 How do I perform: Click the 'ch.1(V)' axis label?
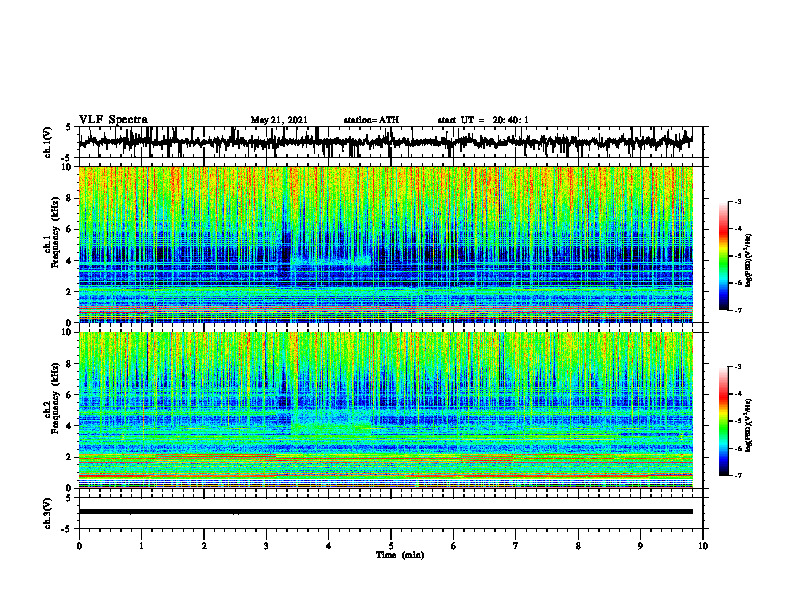coord(48,142)
